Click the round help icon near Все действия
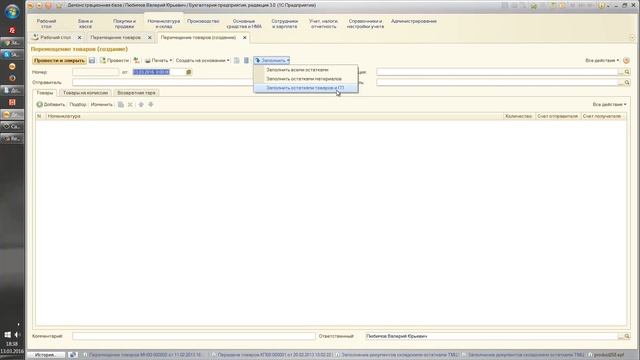The width and height of the screenshot is (640, 360). [626, 60]
